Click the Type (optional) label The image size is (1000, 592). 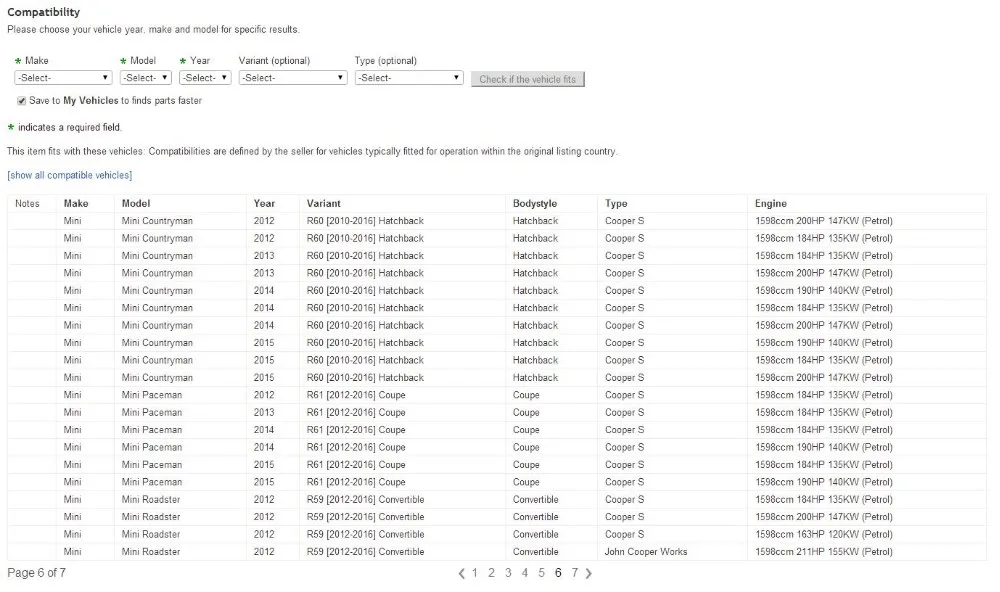tap(386, 61)
